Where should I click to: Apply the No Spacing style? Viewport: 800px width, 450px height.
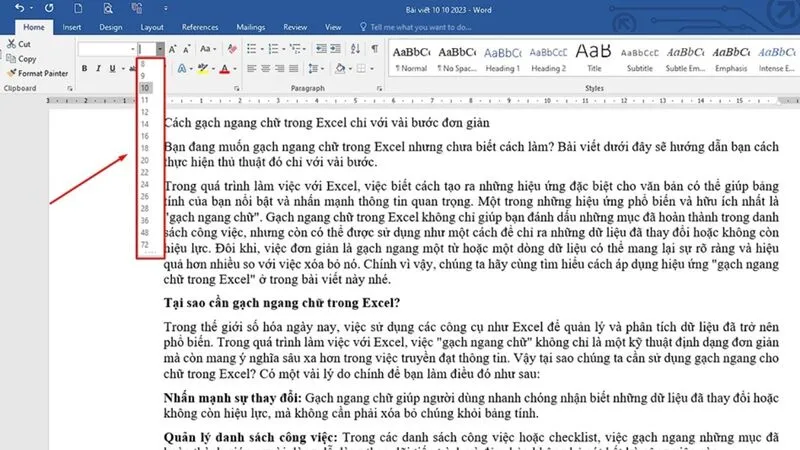457,59
